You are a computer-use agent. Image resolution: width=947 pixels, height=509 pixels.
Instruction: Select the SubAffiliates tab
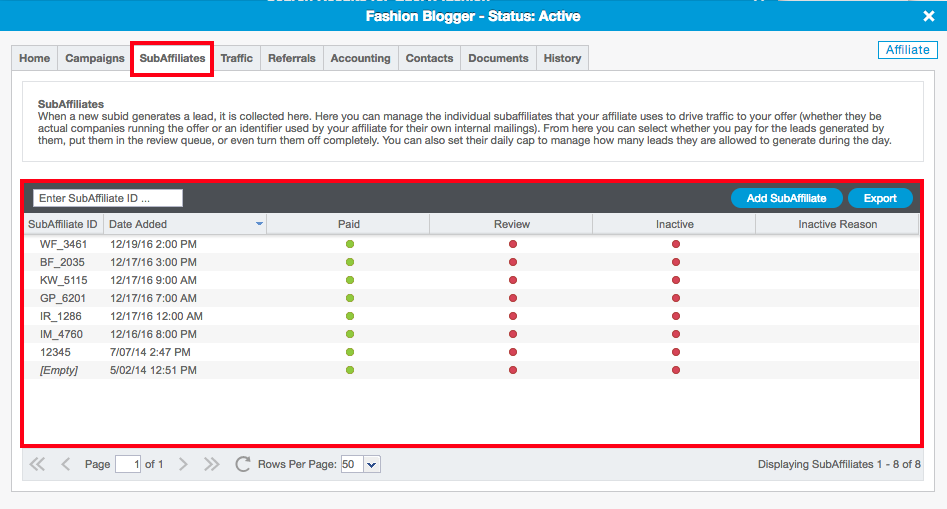pos(172,58)
